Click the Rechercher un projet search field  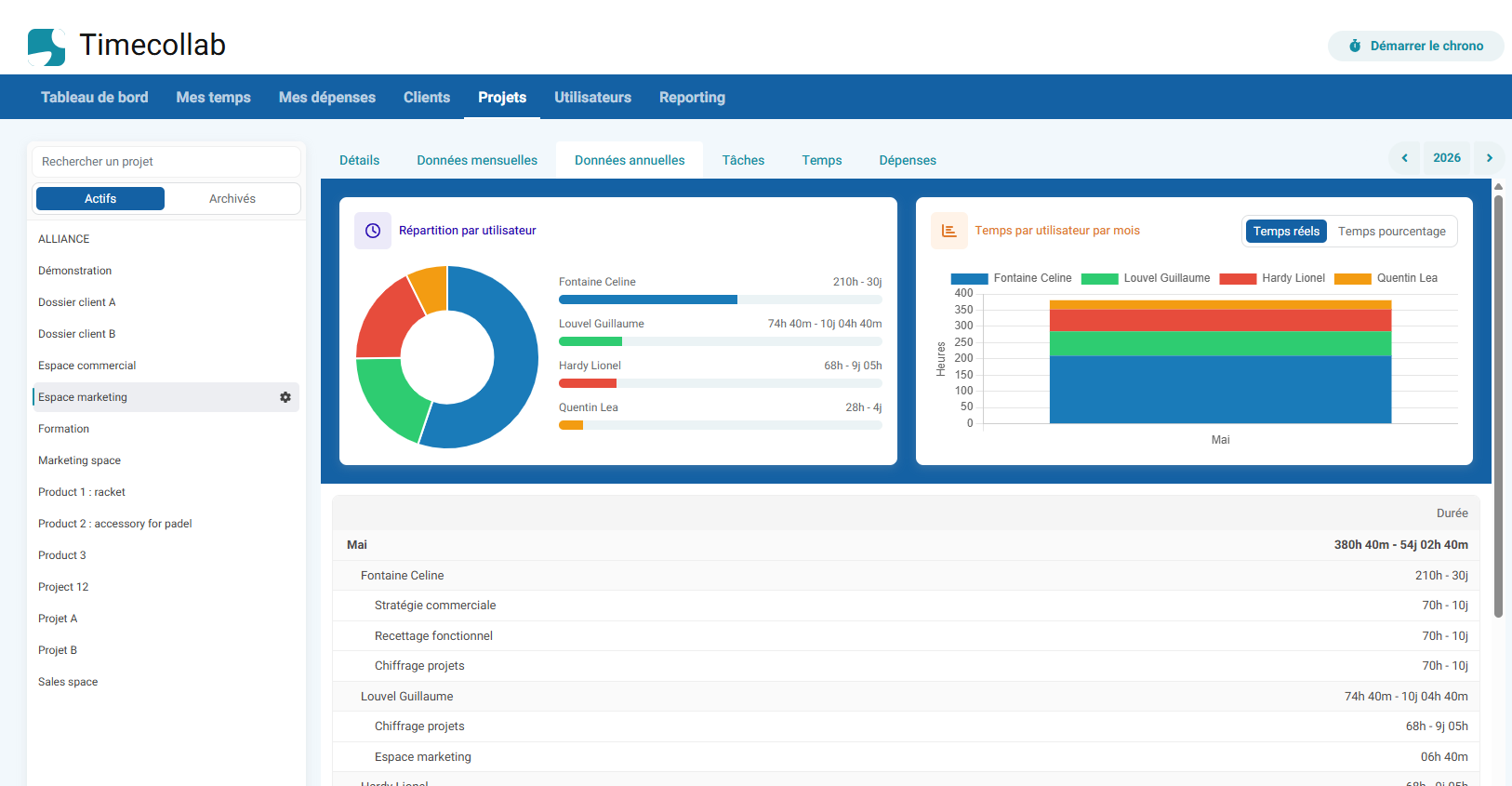pos(166,162)
